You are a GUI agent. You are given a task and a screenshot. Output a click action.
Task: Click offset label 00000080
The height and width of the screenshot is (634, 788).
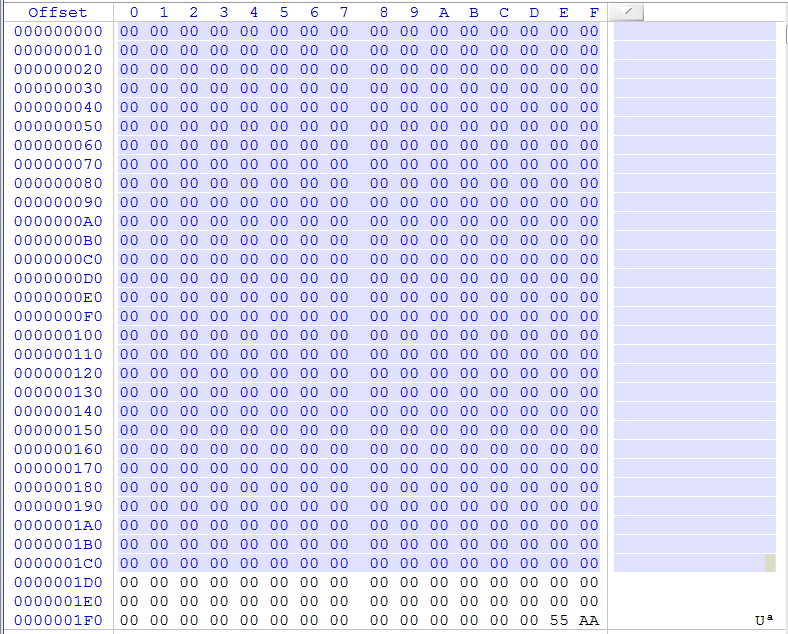pos(58,183)
